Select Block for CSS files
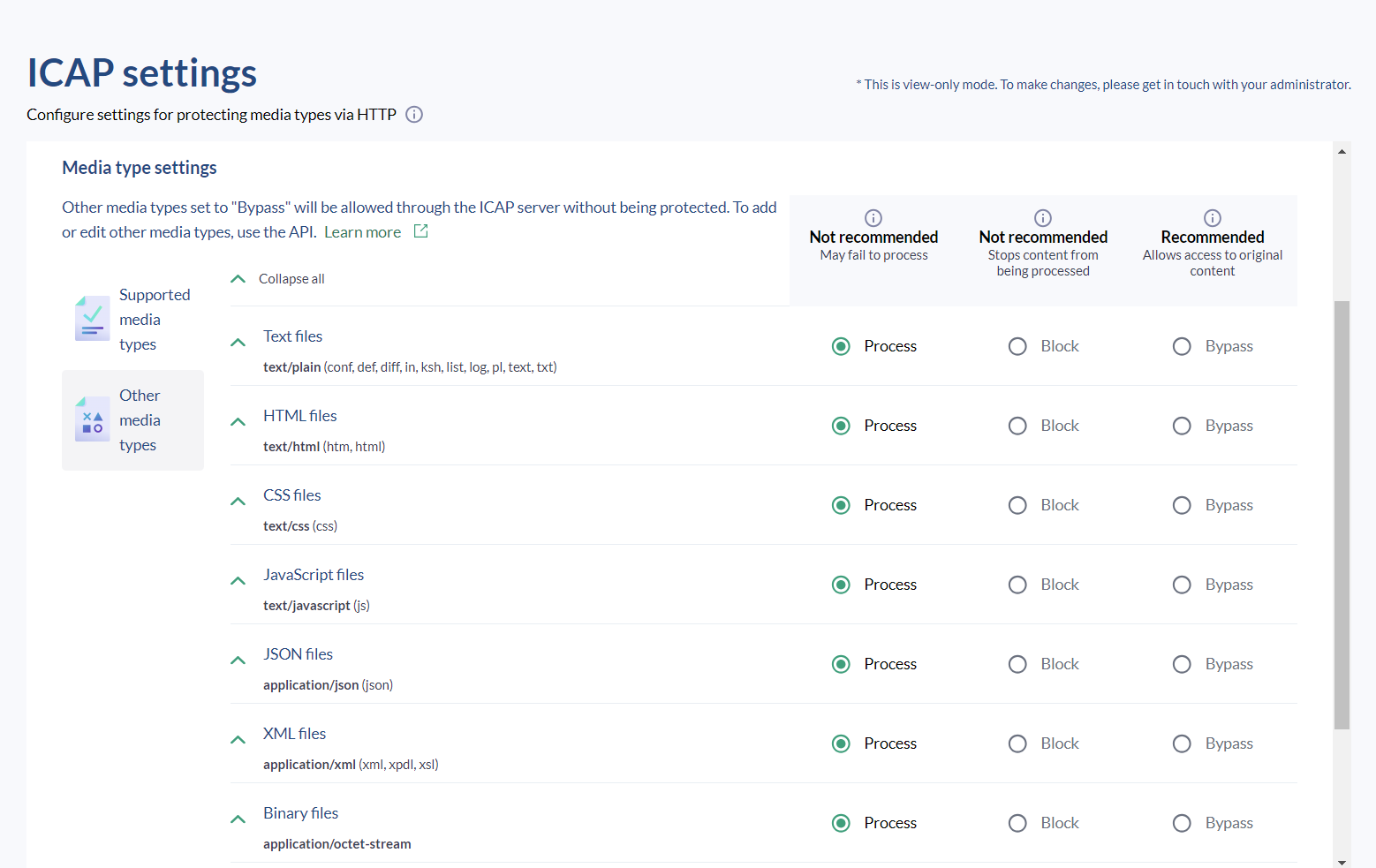This screenshot has height=868, width=1376. pyautogui.click(x=1017, y=505)
